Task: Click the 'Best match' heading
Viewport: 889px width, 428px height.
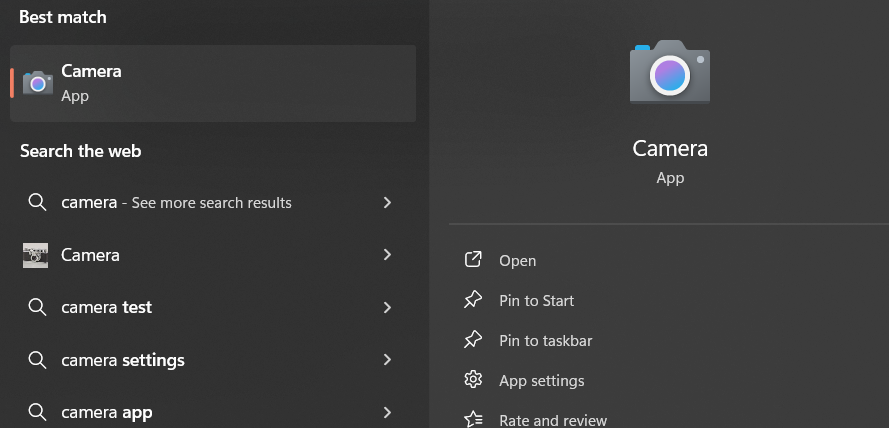Action: (63, 17)
